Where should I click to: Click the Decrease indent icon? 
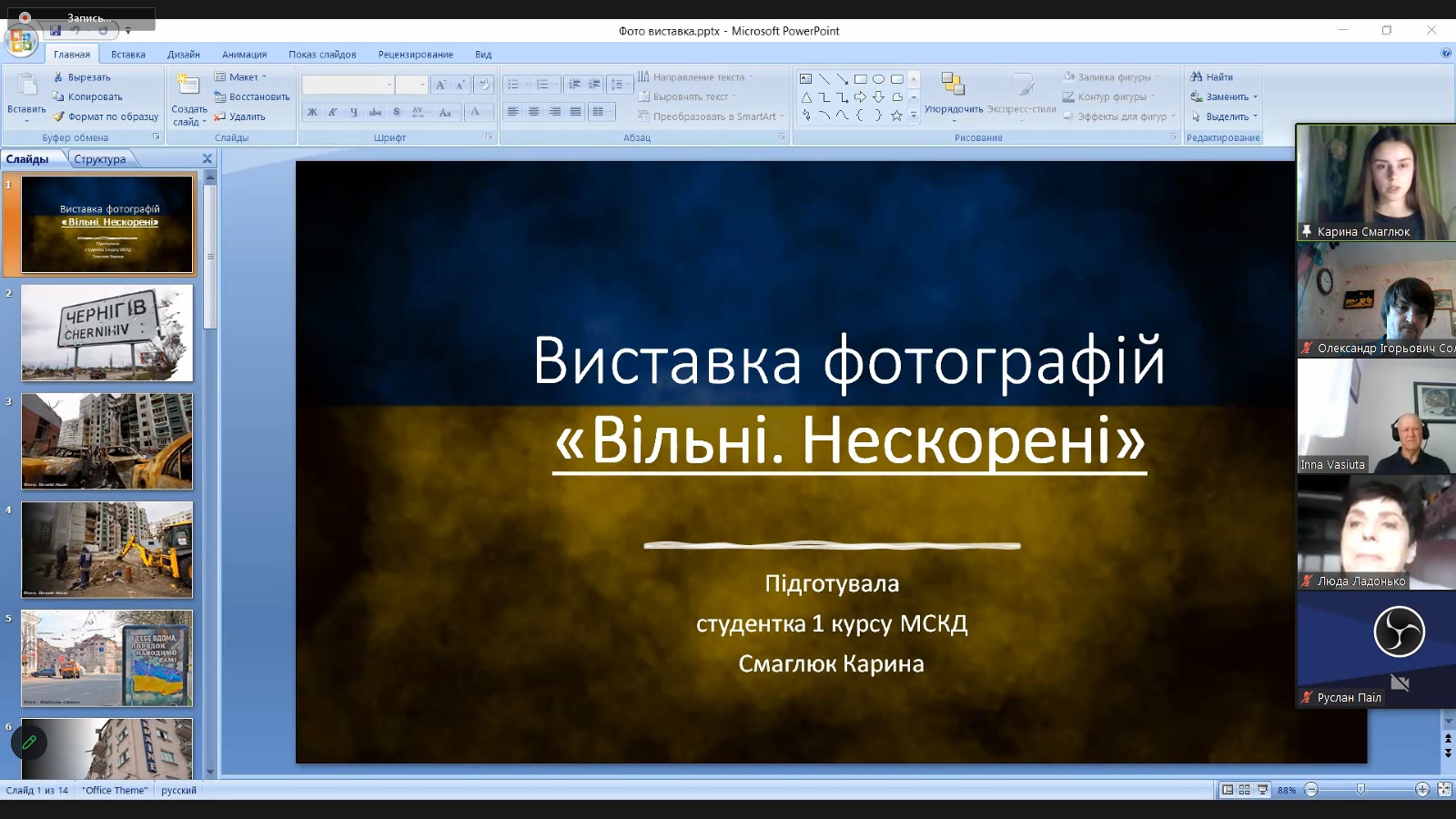point(574,85)
